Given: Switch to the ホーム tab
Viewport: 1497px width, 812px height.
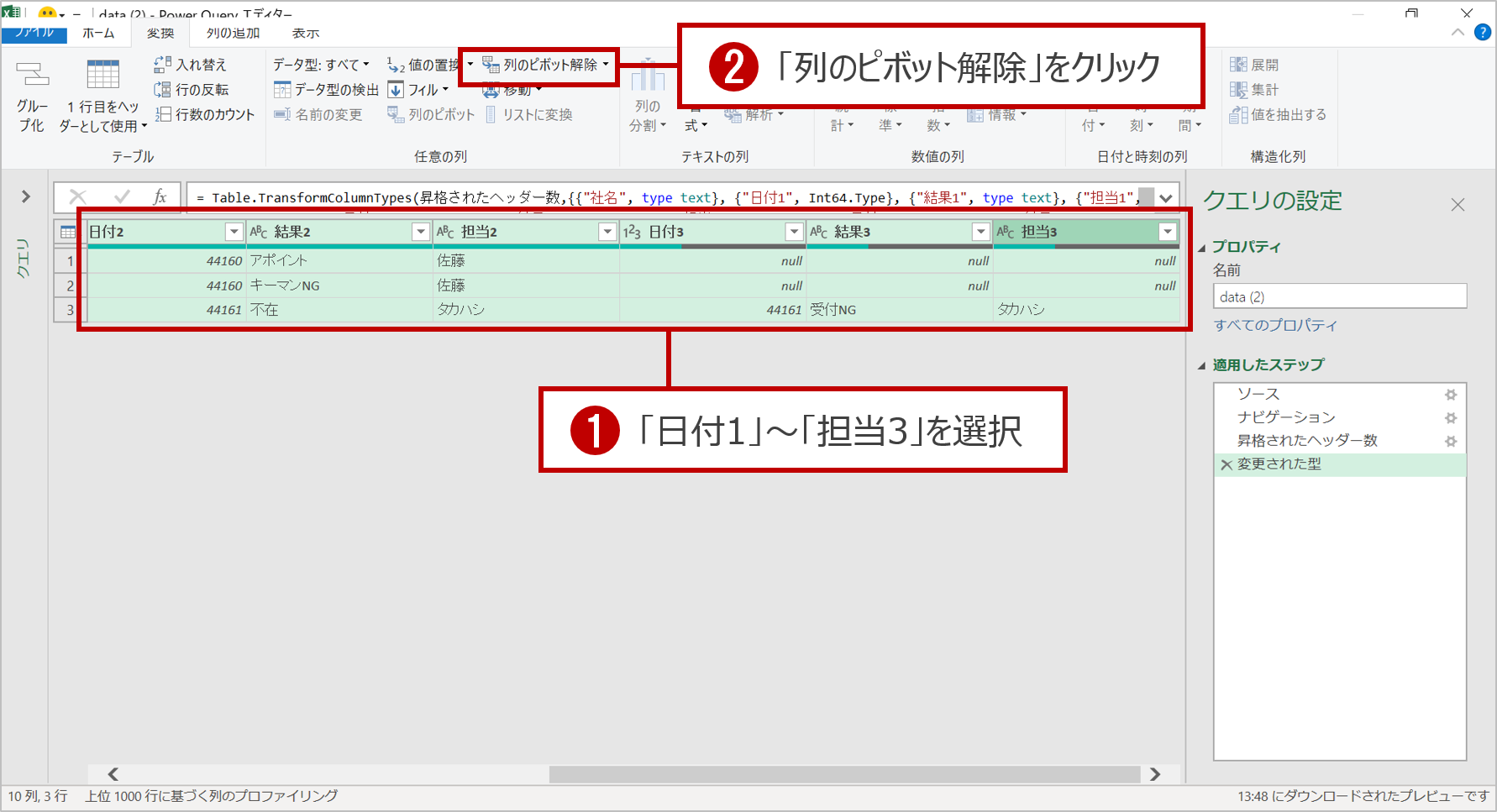Looking at the screenshot, I should (98, 33).
